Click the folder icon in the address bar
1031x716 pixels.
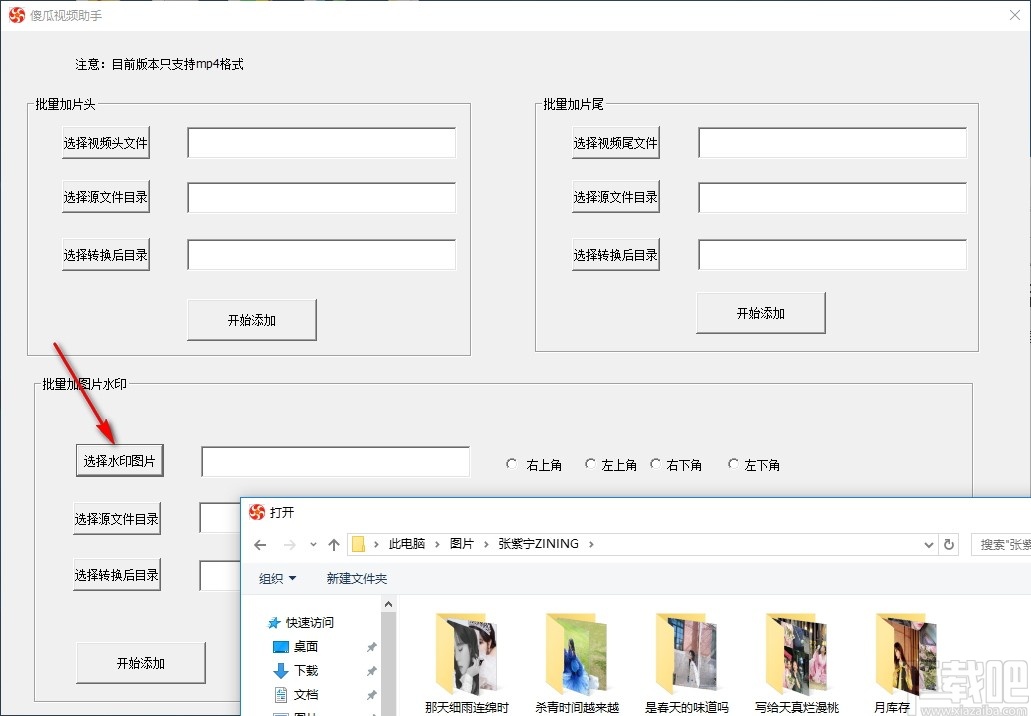point(357,543)
